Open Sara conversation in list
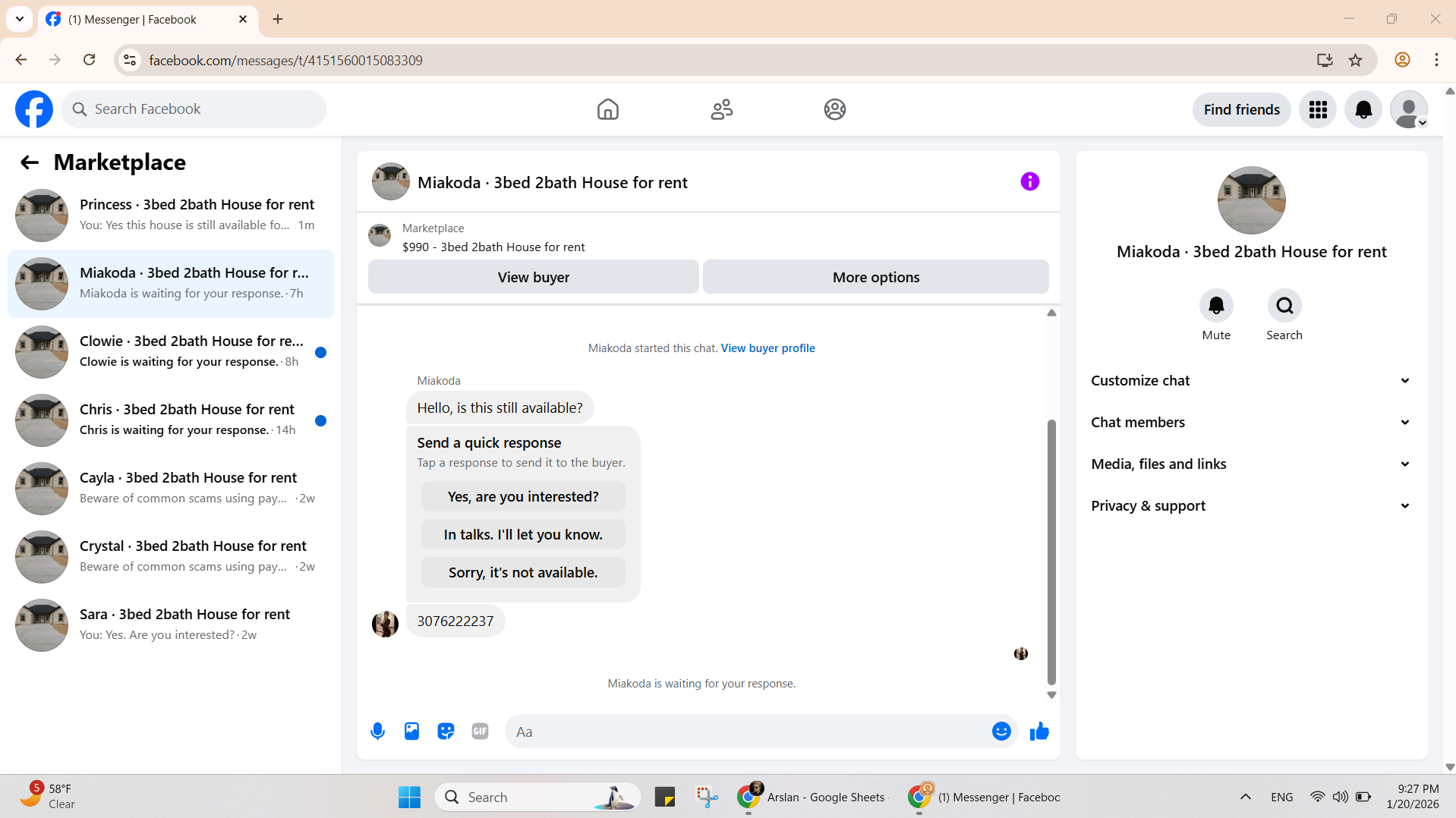 tap(171, 625)
